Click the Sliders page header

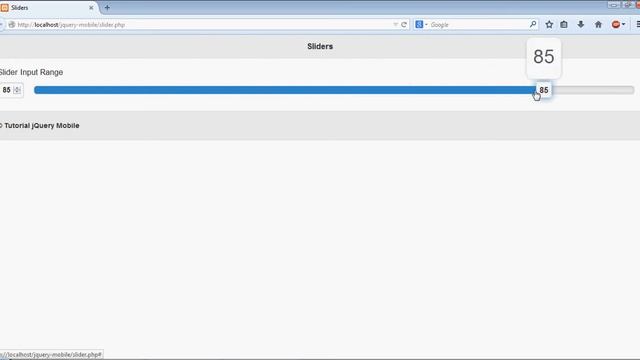click(x=320, y=47)
